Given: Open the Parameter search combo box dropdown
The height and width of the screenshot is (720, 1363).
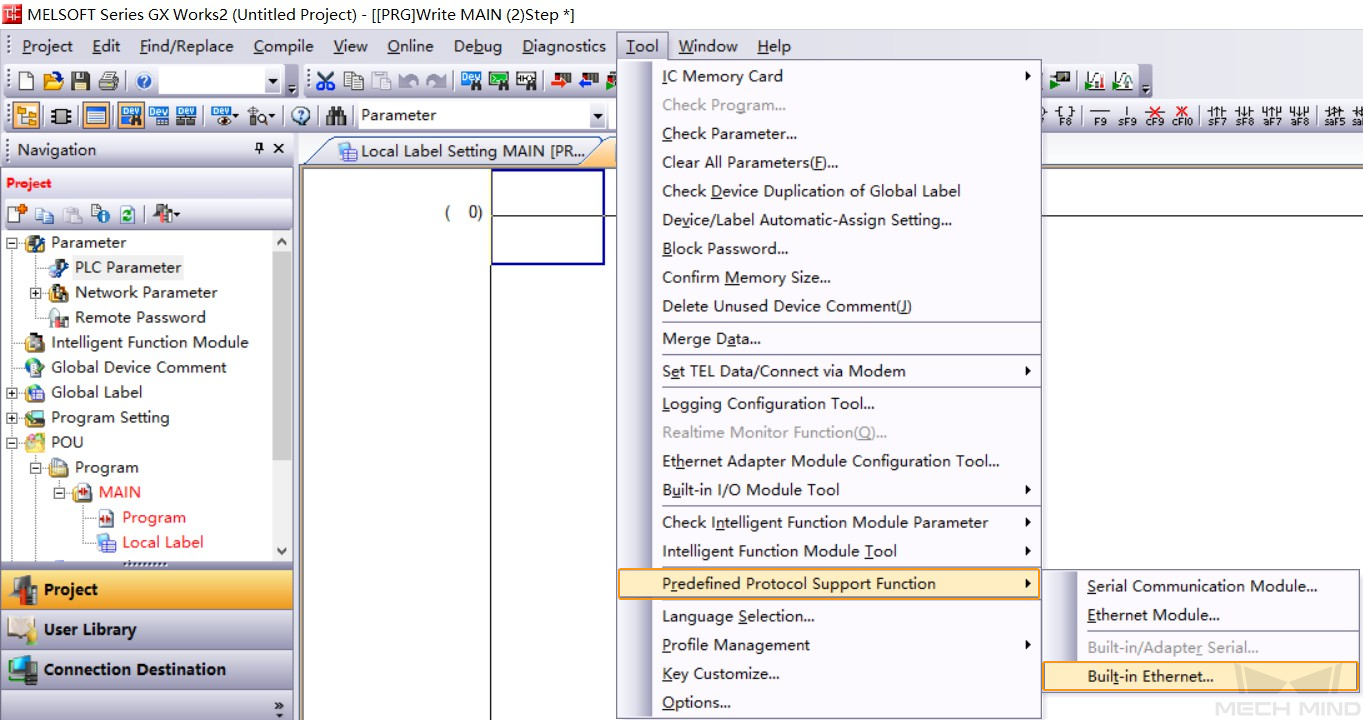Looking at the screenshot, I should (x=598, y=116).
